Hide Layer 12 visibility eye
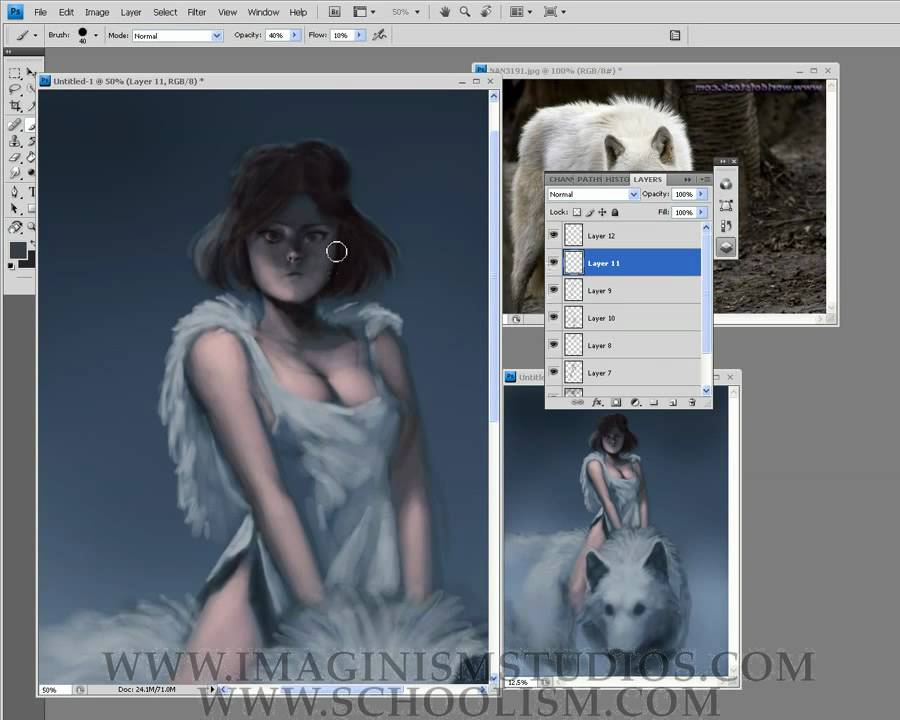The width and height of the screenshot is (900, 720). [553, 235]
